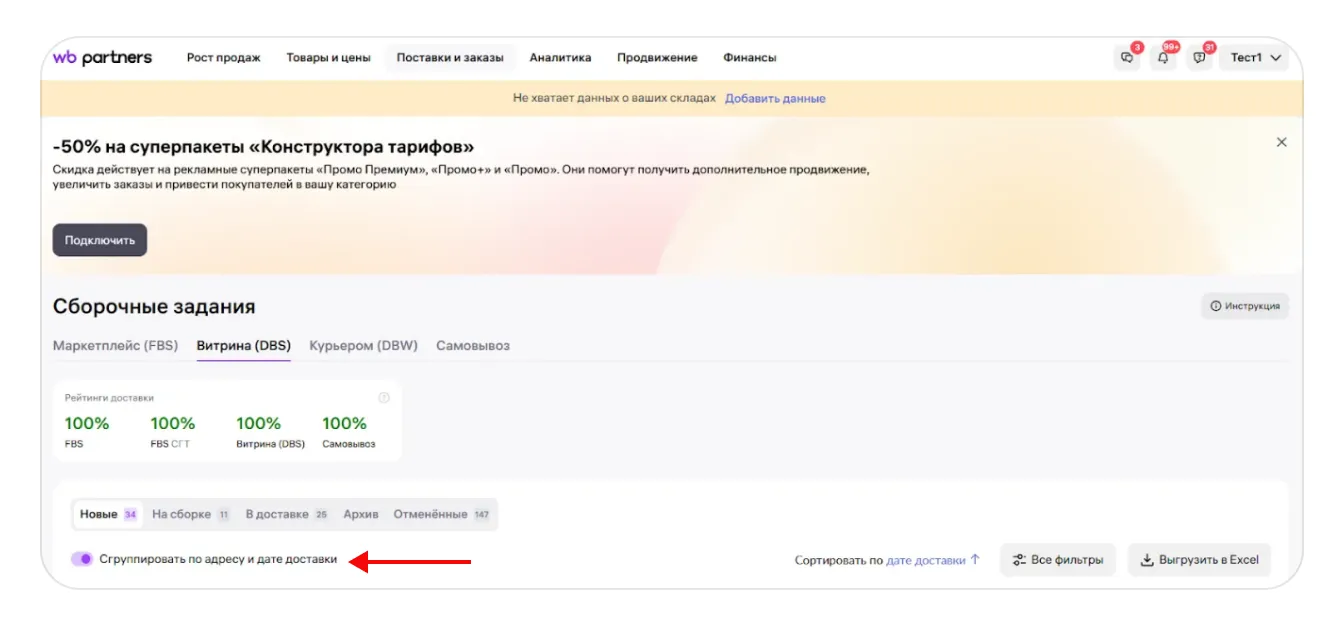Click the delivery ratings info icon
The image size is (1344, 626).
click(x=384, y=398)
